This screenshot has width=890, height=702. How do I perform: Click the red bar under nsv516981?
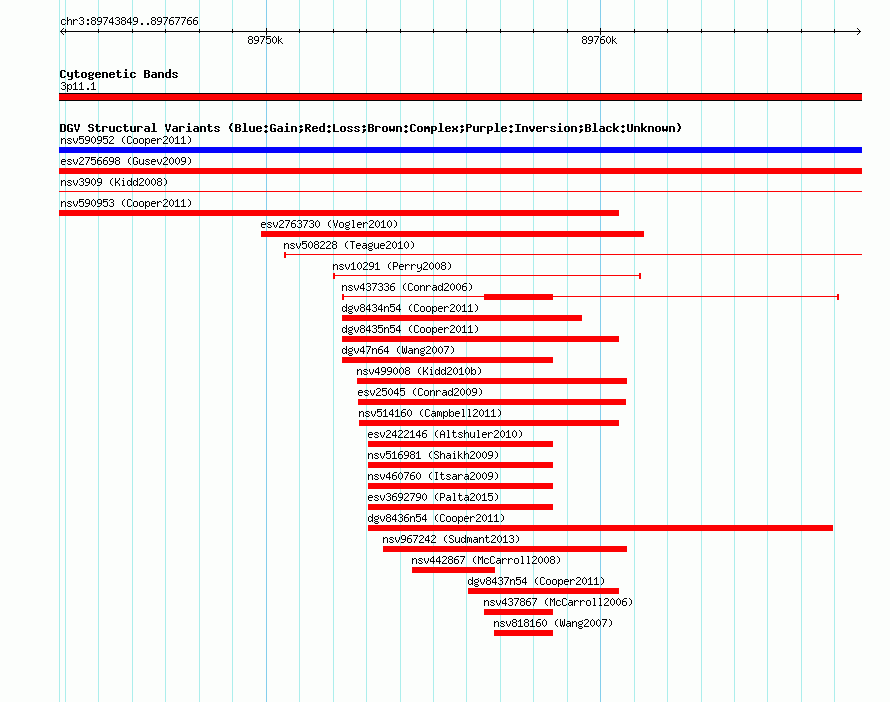click(460, 465)
